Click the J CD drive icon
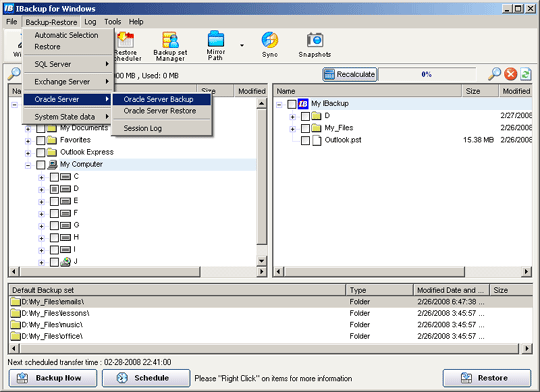Viewport: 540px width, 392px height. pos(65,262)
